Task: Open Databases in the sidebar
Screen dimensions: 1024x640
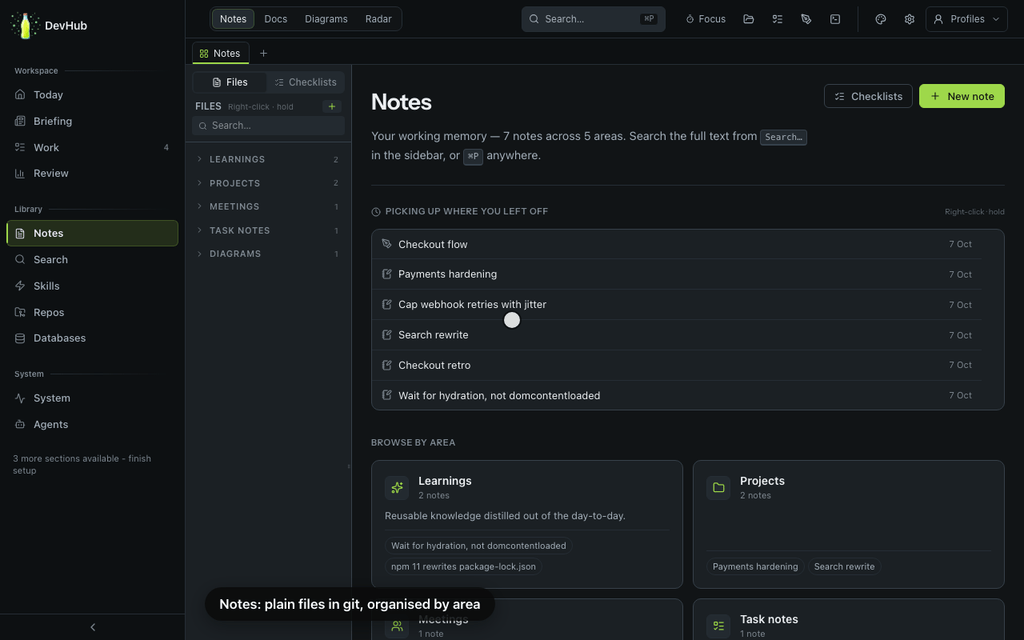Action: [x=92, y=338]
